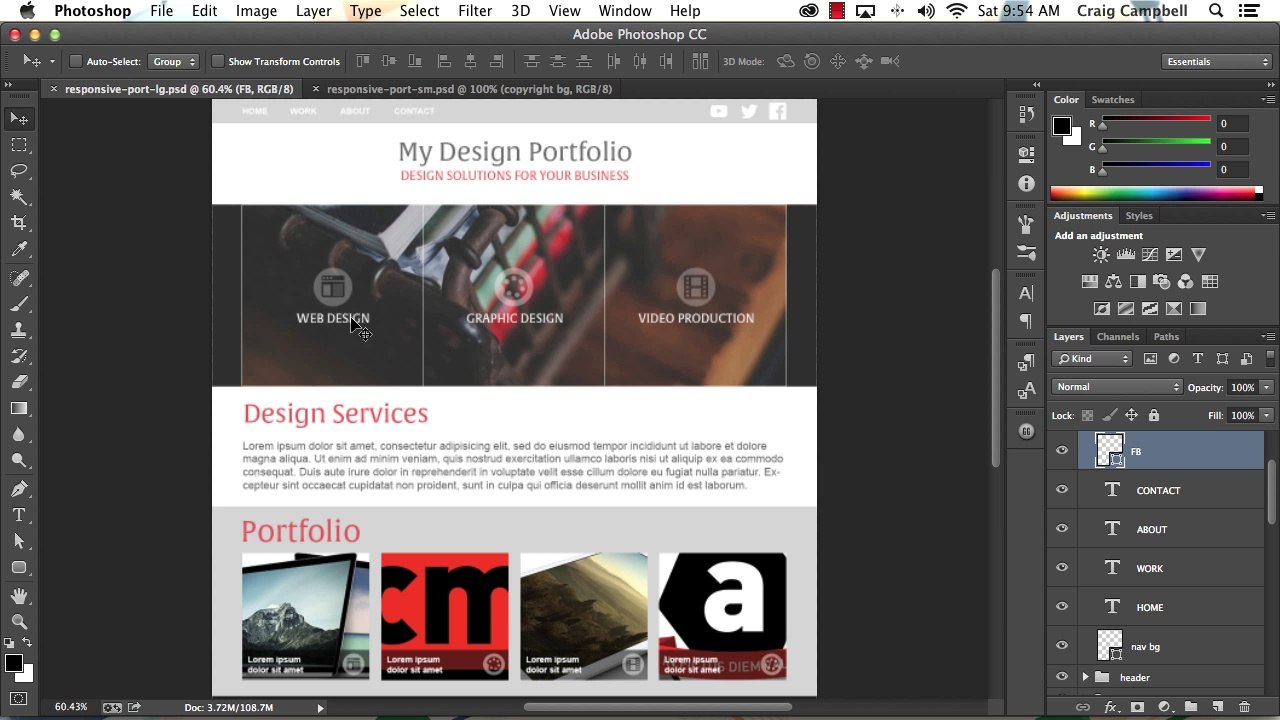The width and height of the screenshot is (1280, 720).
Task: Open the Filter menu
Action: pyautogui.click(x=475, y=11)
